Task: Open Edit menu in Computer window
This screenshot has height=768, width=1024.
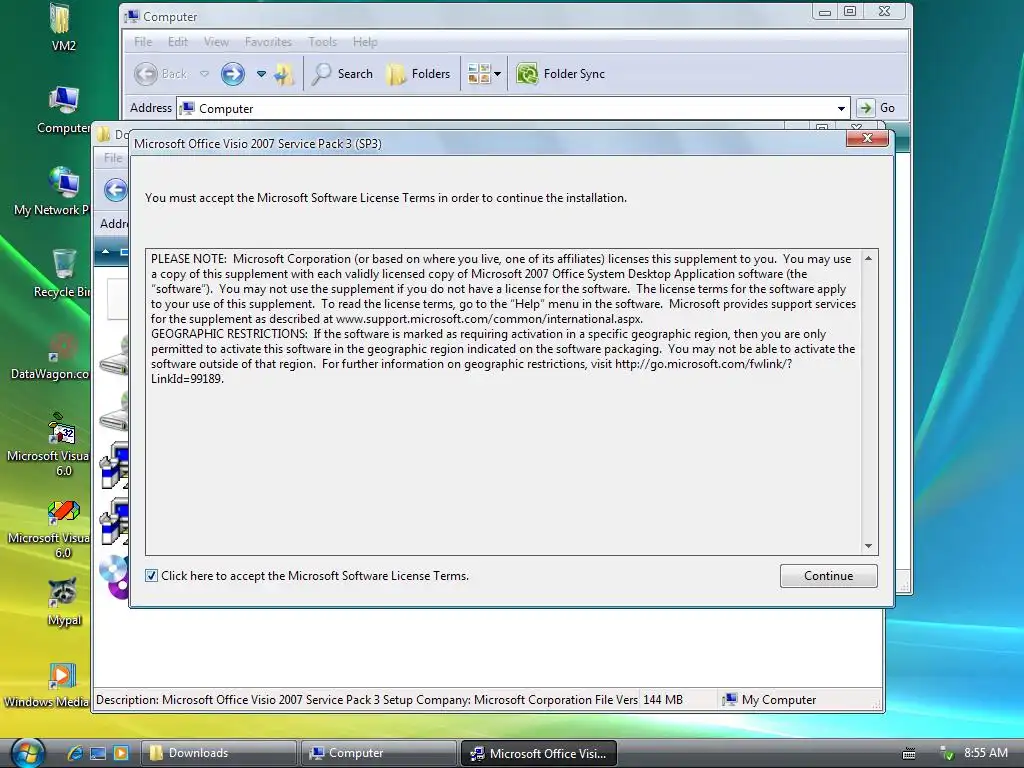Action: pos(178,42)
